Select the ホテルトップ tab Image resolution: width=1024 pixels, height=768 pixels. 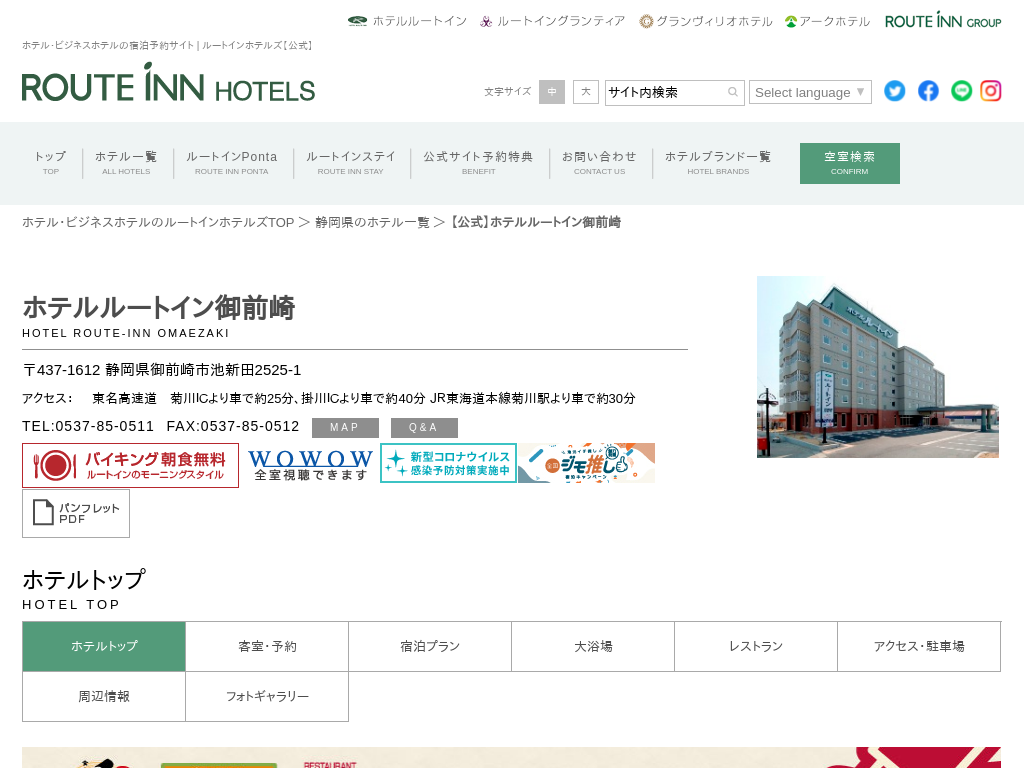[x=104, y=647]
